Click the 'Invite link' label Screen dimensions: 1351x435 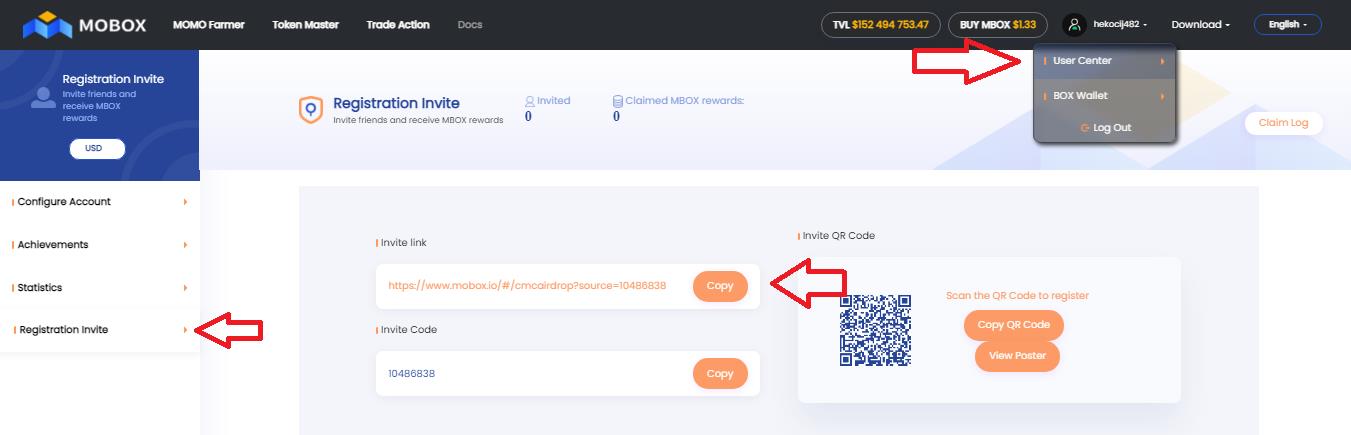tap(404, 243)
